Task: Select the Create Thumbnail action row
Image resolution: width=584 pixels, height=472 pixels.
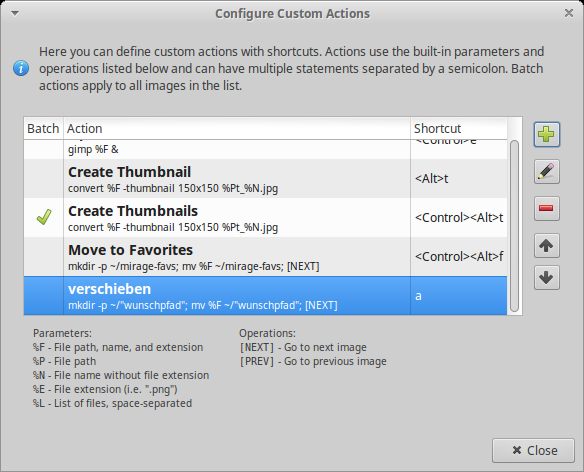Action: (x=265, y=178)
